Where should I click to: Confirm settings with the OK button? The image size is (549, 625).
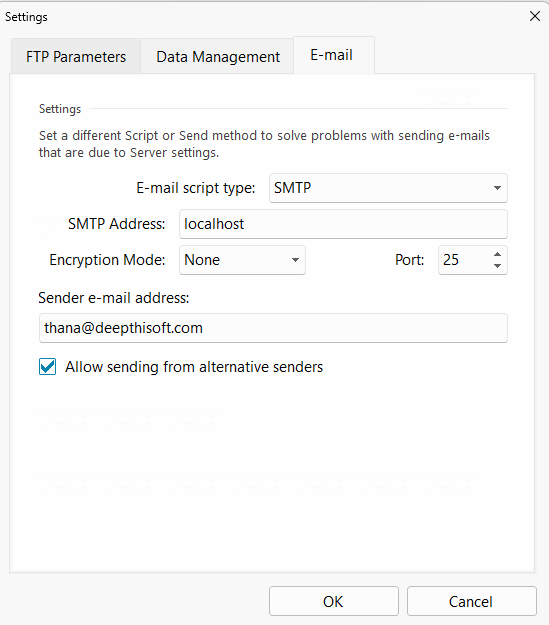pos(334,601)
